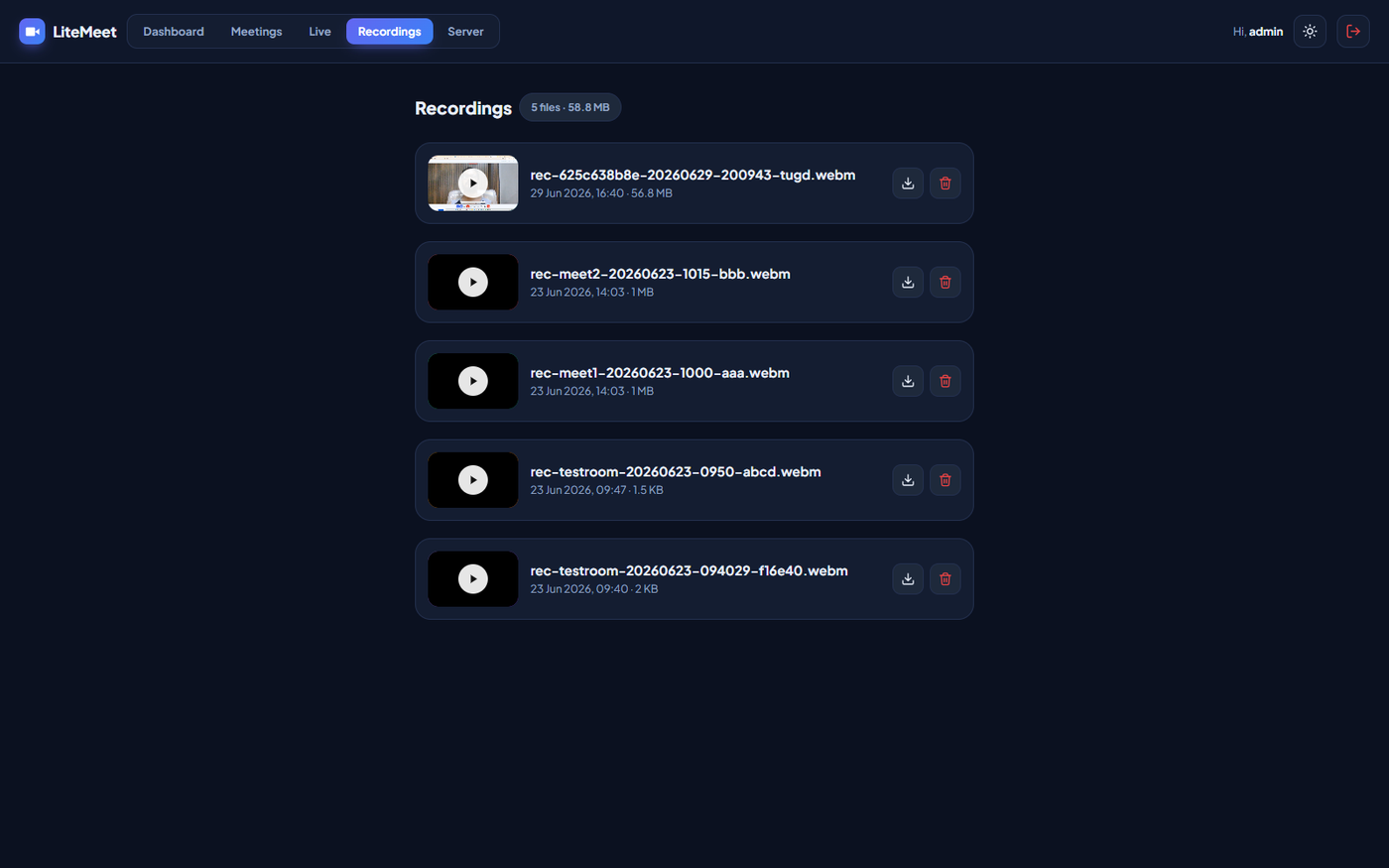Delete rec-meet2-20260623-1015-bbb.webm recording
1389x868 pixels.
pyautogui.click(x=946, y=282)
